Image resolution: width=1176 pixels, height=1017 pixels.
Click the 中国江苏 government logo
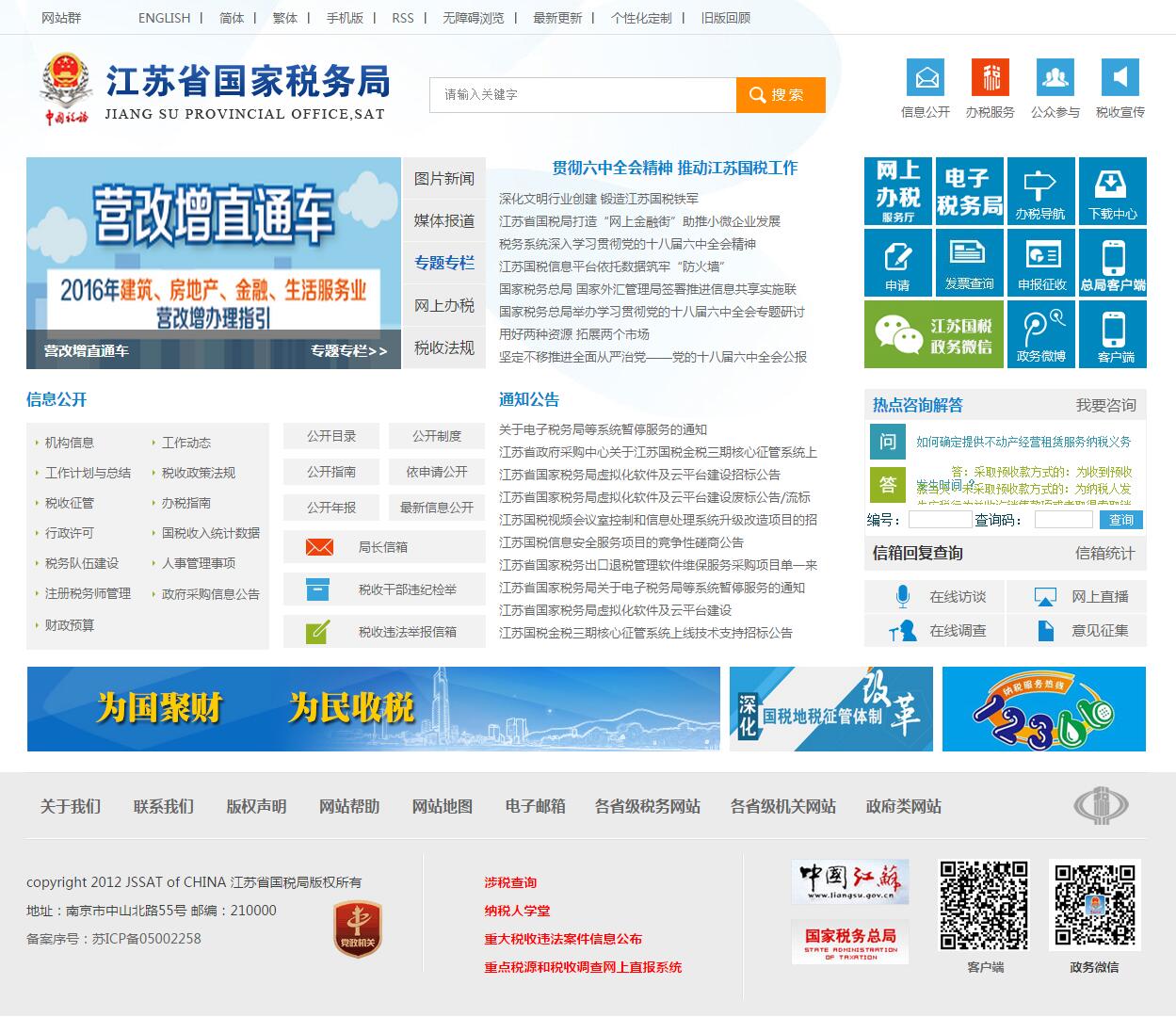click(x=850, y=881)
